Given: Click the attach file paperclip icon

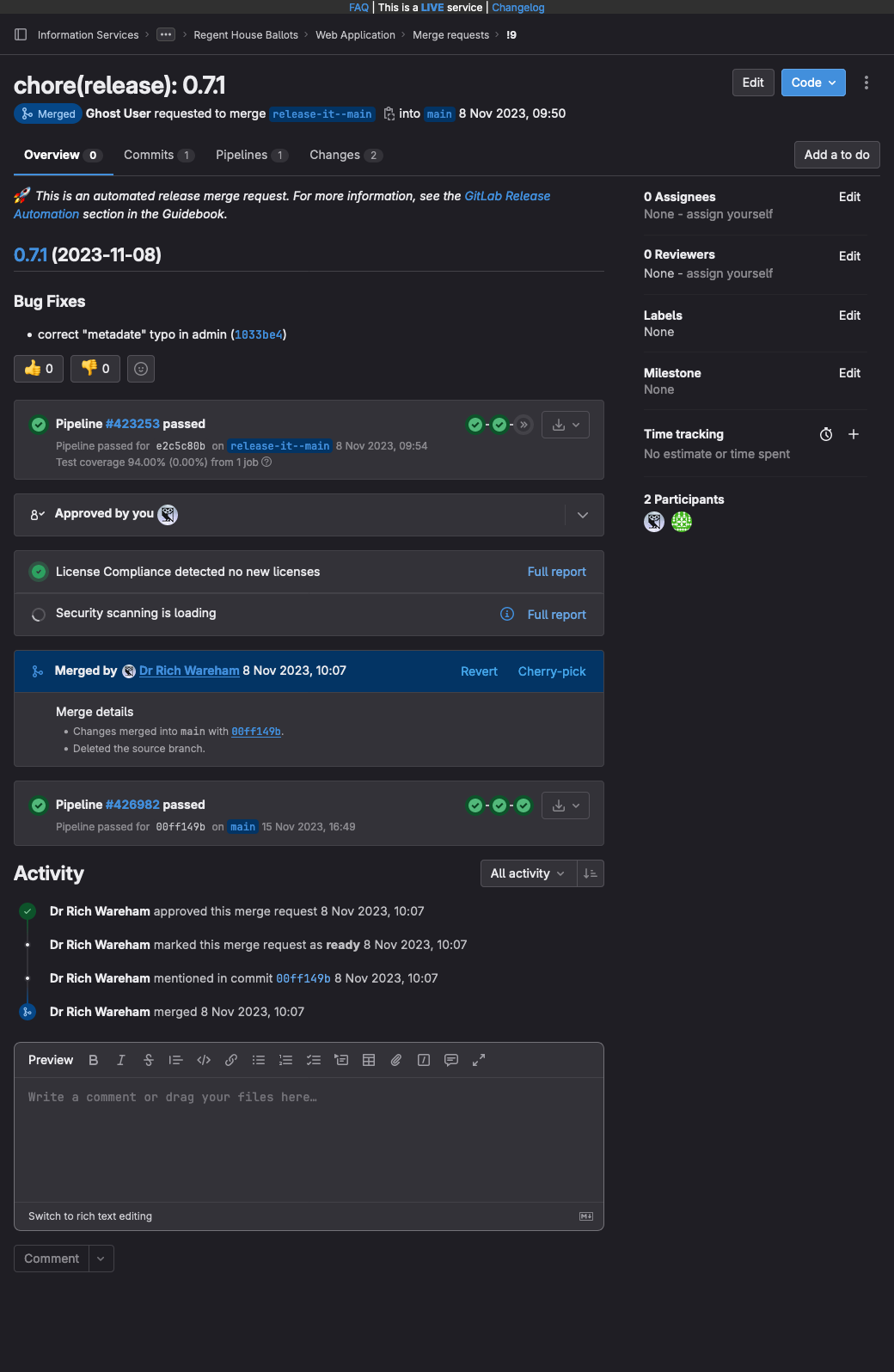Looking at the screenshot, I should pos(396,1060).
